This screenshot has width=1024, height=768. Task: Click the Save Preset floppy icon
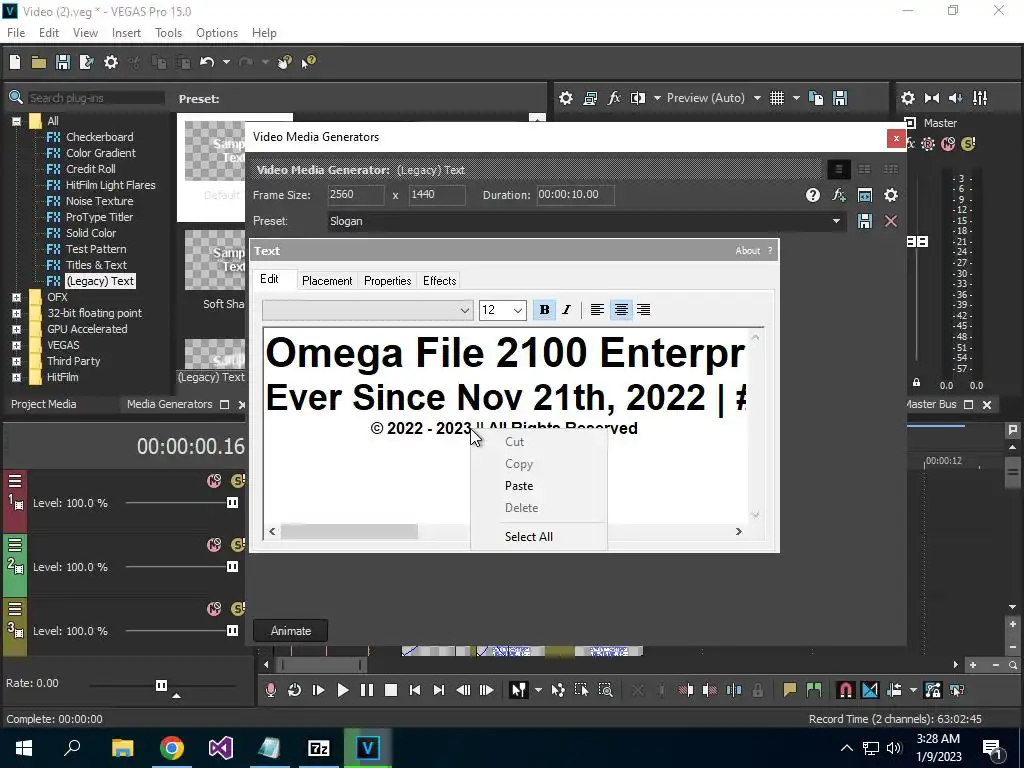pyautogui.click(x=865, y=221)
